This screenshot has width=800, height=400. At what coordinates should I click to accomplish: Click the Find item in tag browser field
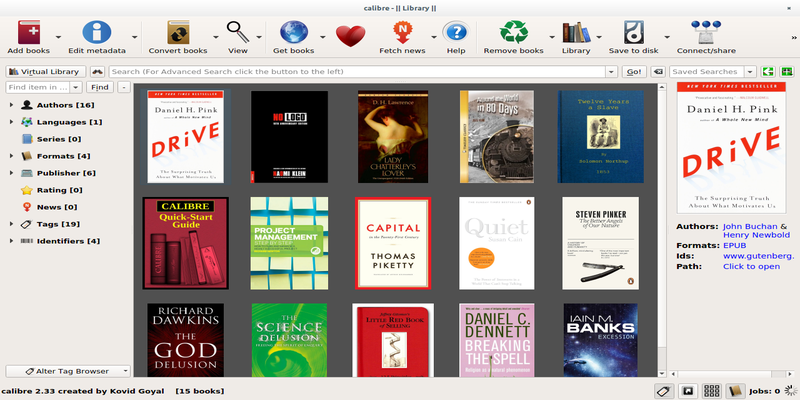[38, 87]
